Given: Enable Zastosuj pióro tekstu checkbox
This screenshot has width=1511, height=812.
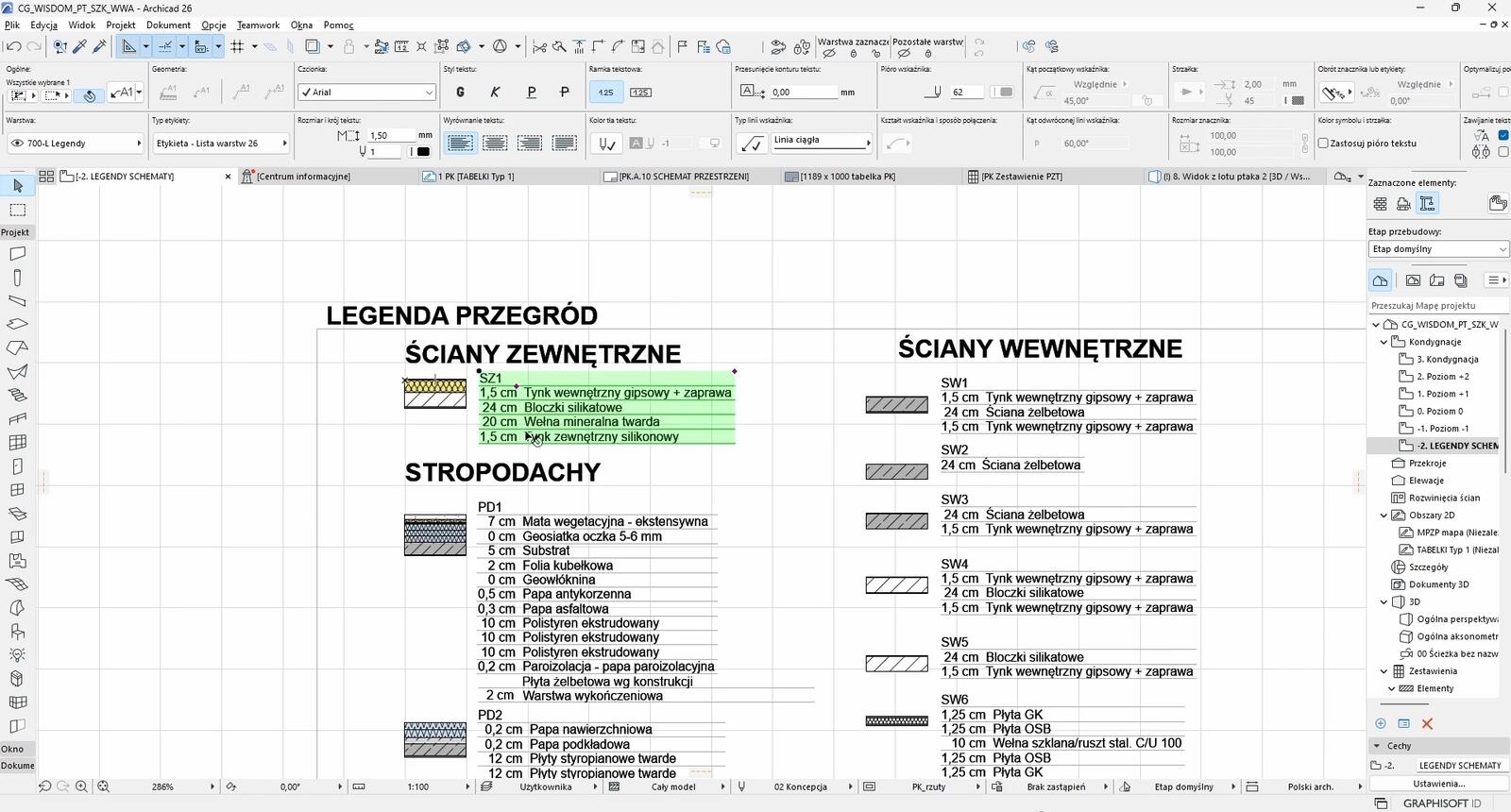Looking at the screenshot, I should tap(1323, 144).
